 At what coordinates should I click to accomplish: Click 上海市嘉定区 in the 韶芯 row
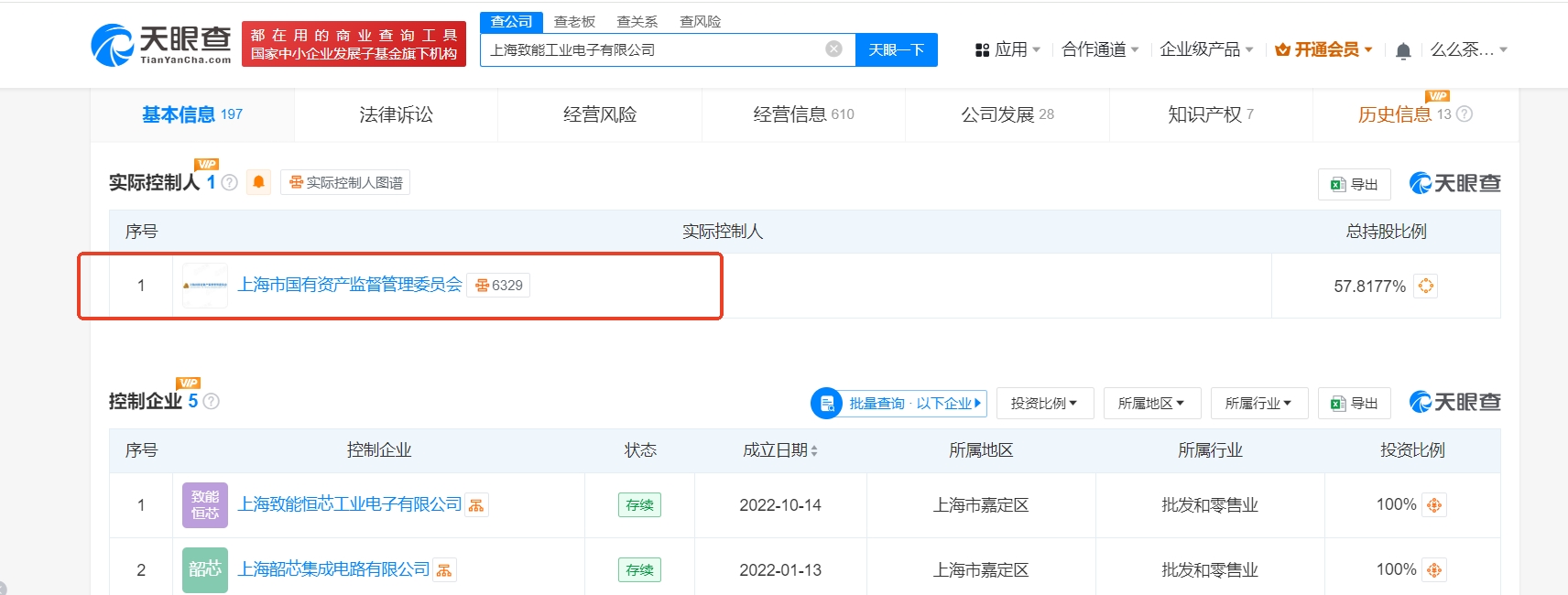point(981,570)
